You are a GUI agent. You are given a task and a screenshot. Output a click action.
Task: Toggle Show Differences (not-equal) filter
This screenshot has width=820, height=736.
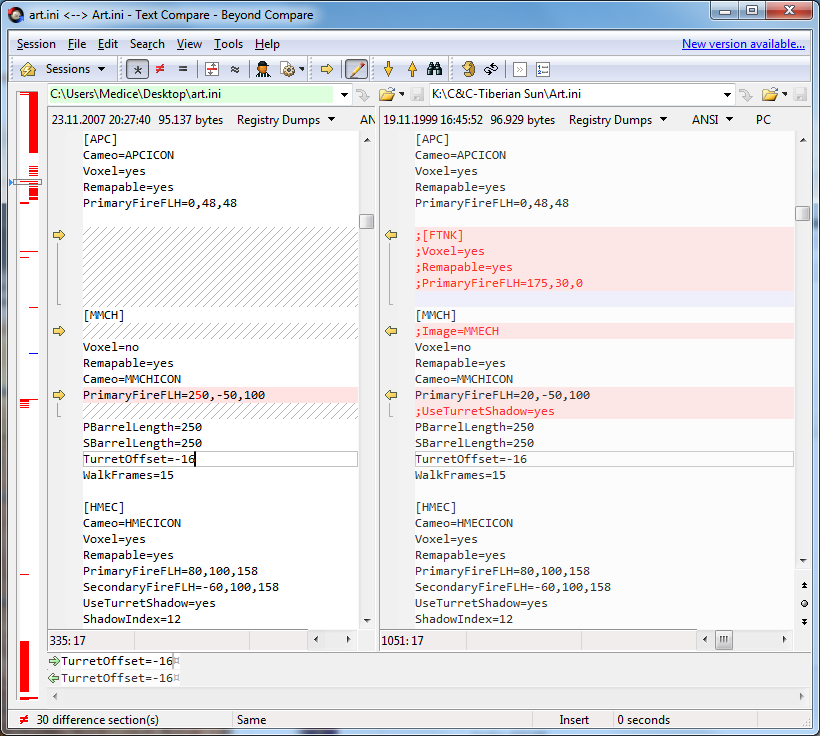point(160,69)
